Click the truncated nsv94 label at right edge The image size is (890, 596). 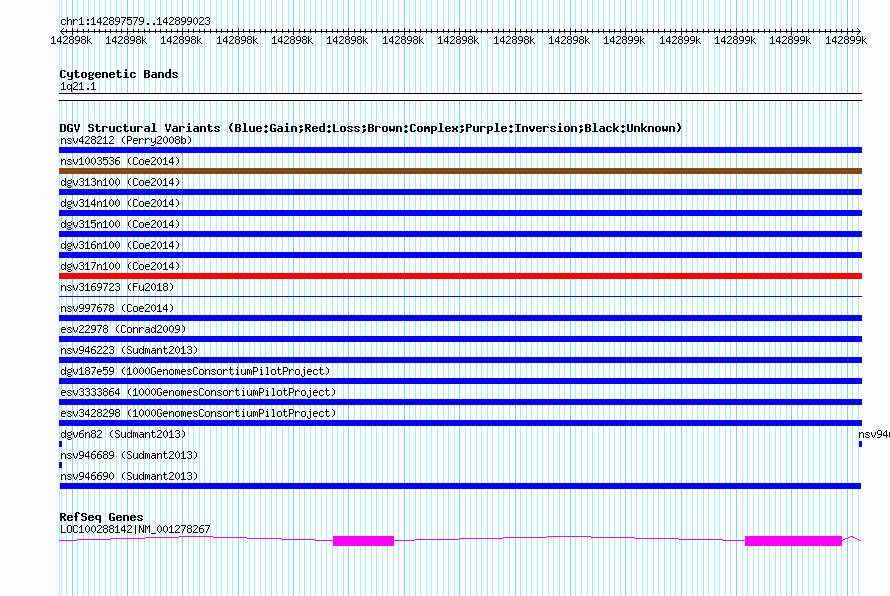click(874, 434)
